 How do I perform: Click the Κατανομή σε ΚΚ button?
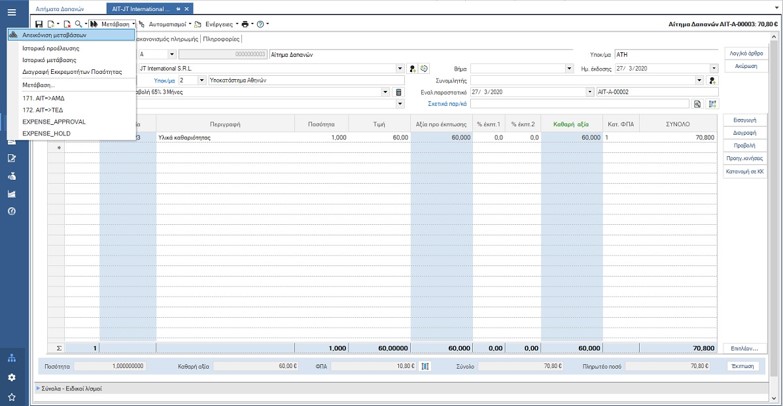[745, 172]
